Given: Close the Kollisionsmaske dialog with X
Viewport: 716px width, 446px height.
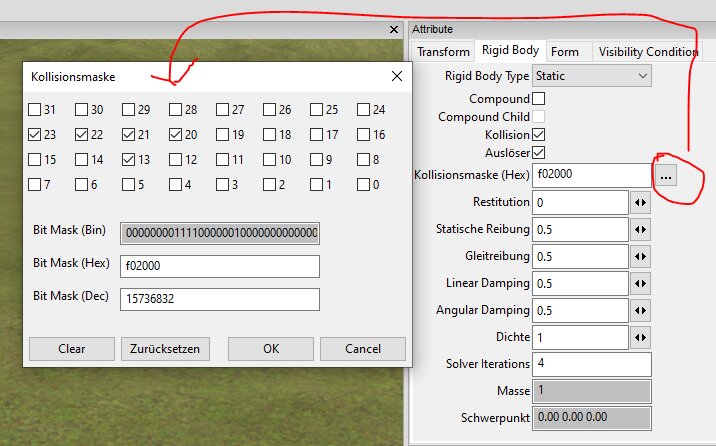Looking at the screenshot, I should click(x=396, y=76).
